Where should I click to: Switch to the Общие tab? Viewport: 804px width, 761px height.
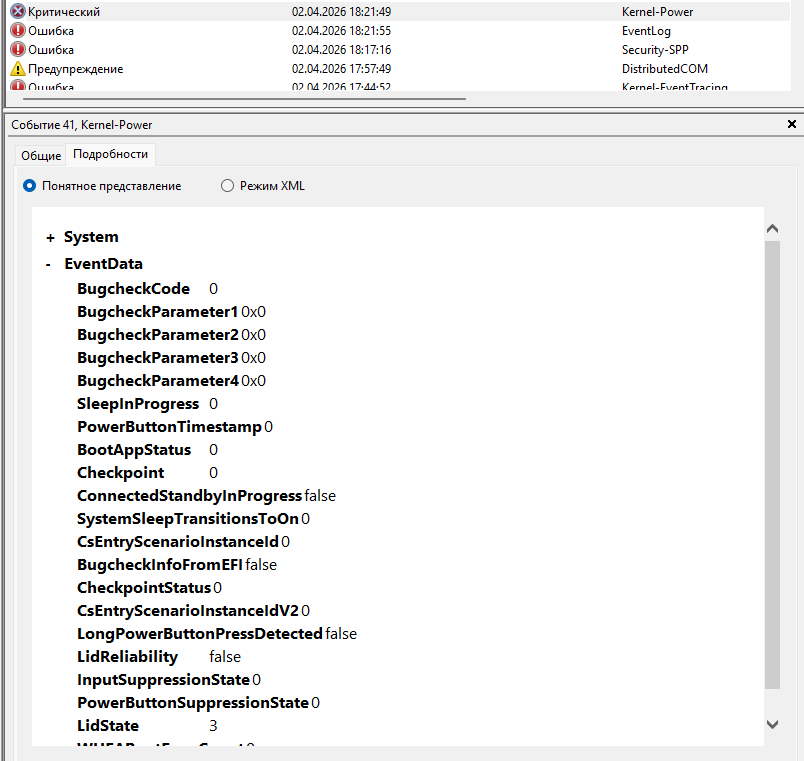[41, 155]
